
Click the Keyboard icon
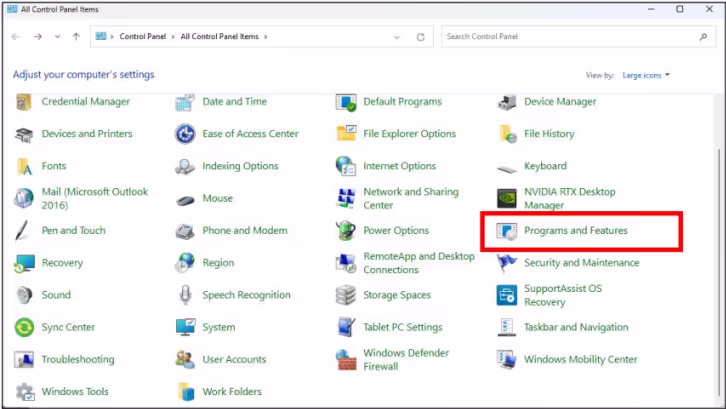507,168
